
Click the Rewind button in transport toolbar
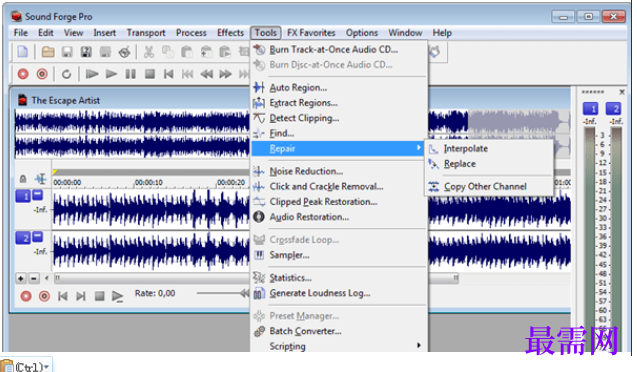tap(206, 74)
